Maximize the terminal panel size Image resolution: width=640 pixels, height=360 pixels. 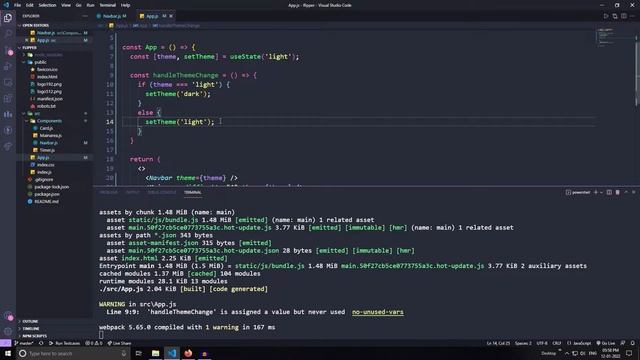[626, 192]
